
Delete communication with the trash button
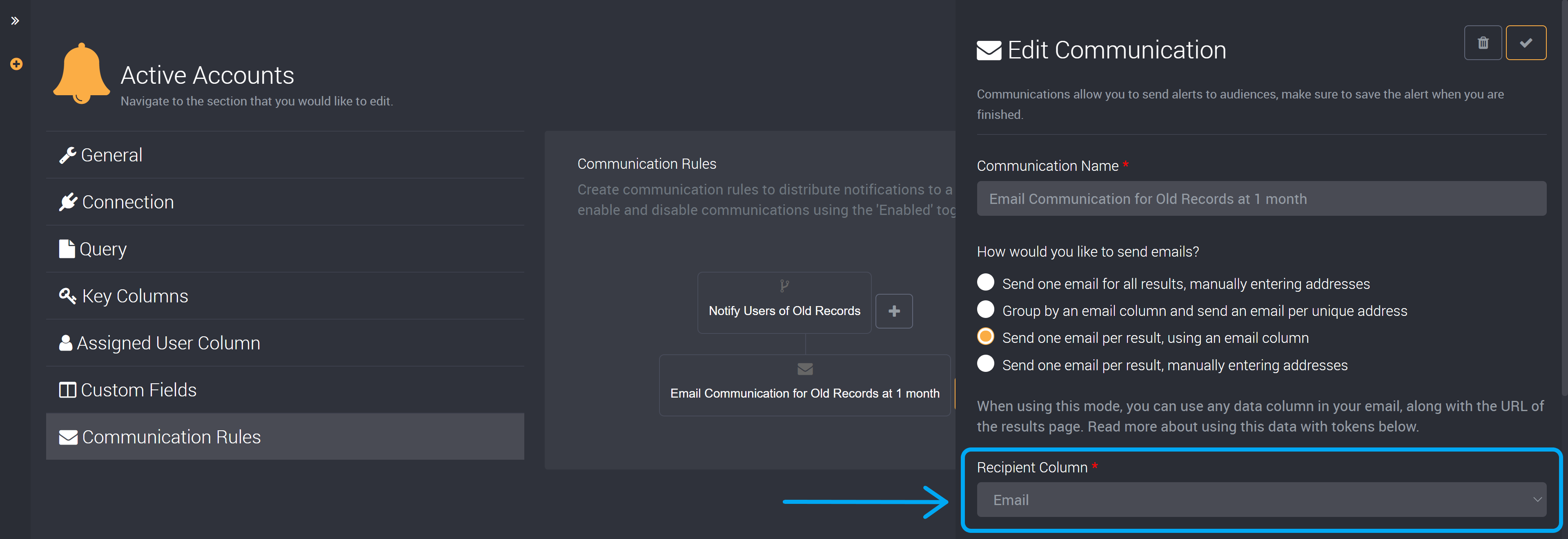[x=1483, y=42]
